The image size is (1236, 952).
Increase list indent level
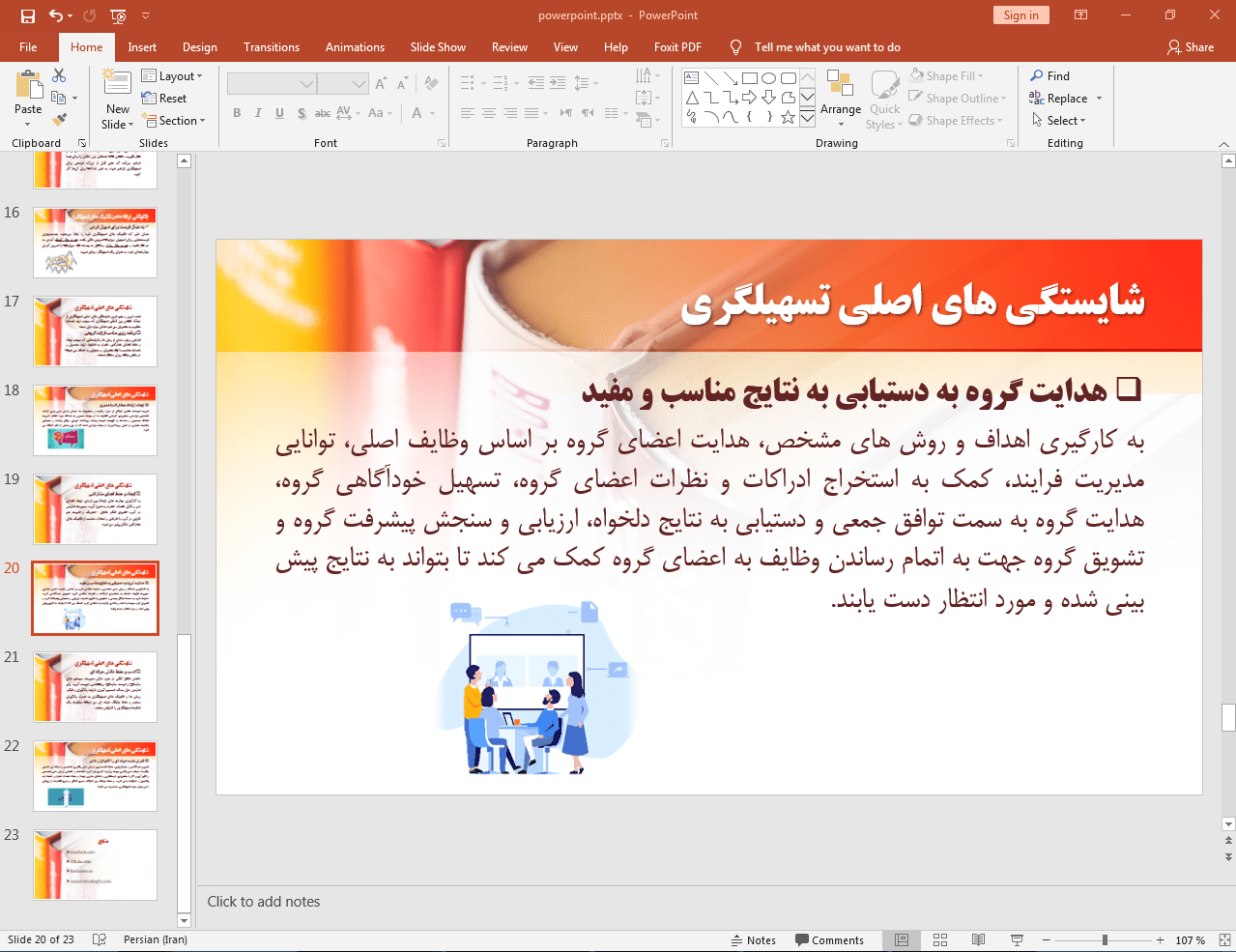click(558, 83)
